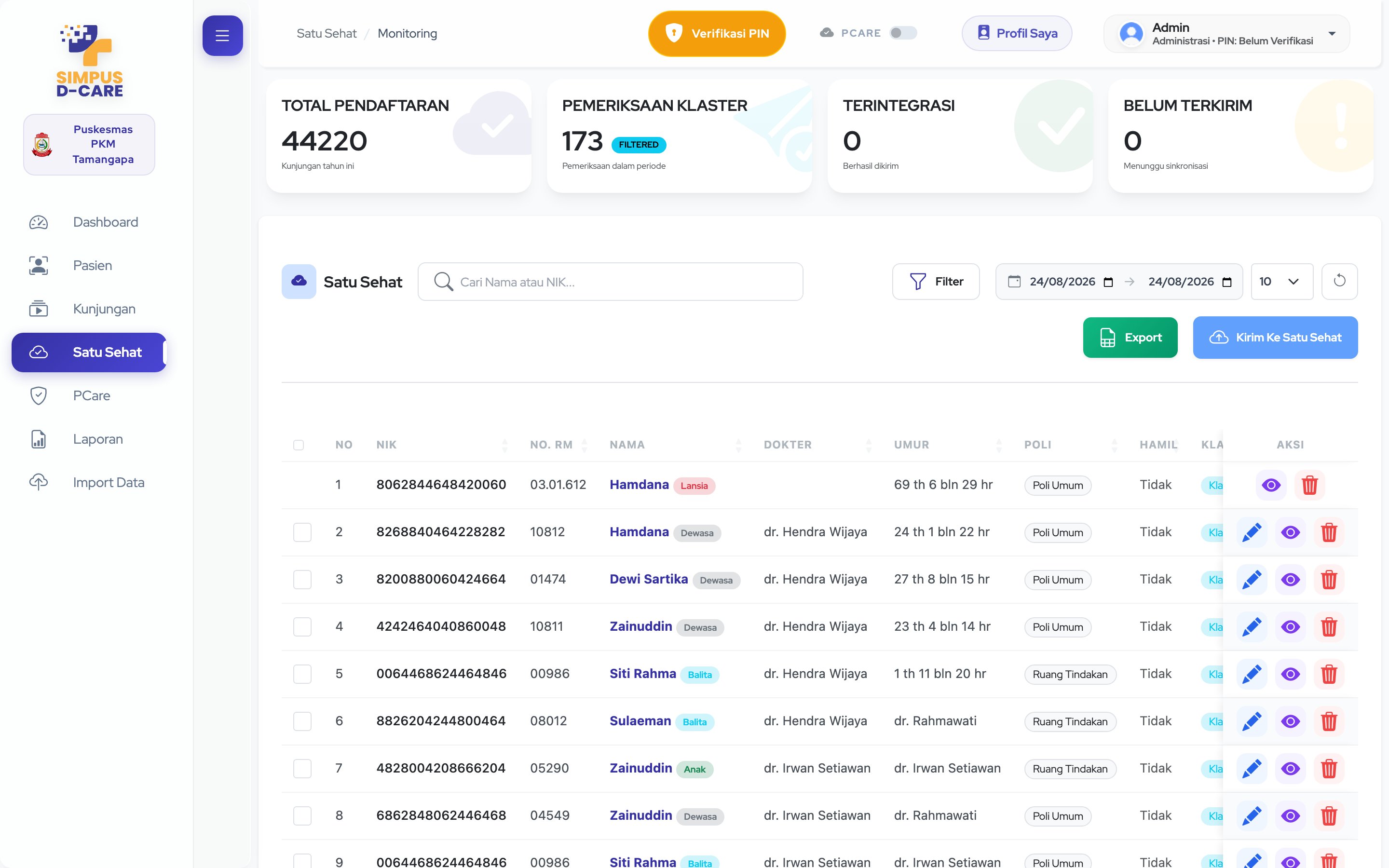Edit row 8 Zainuddin record
Image resolution: width=1389 pixels, height=868 pixels.
(1251, 816)
